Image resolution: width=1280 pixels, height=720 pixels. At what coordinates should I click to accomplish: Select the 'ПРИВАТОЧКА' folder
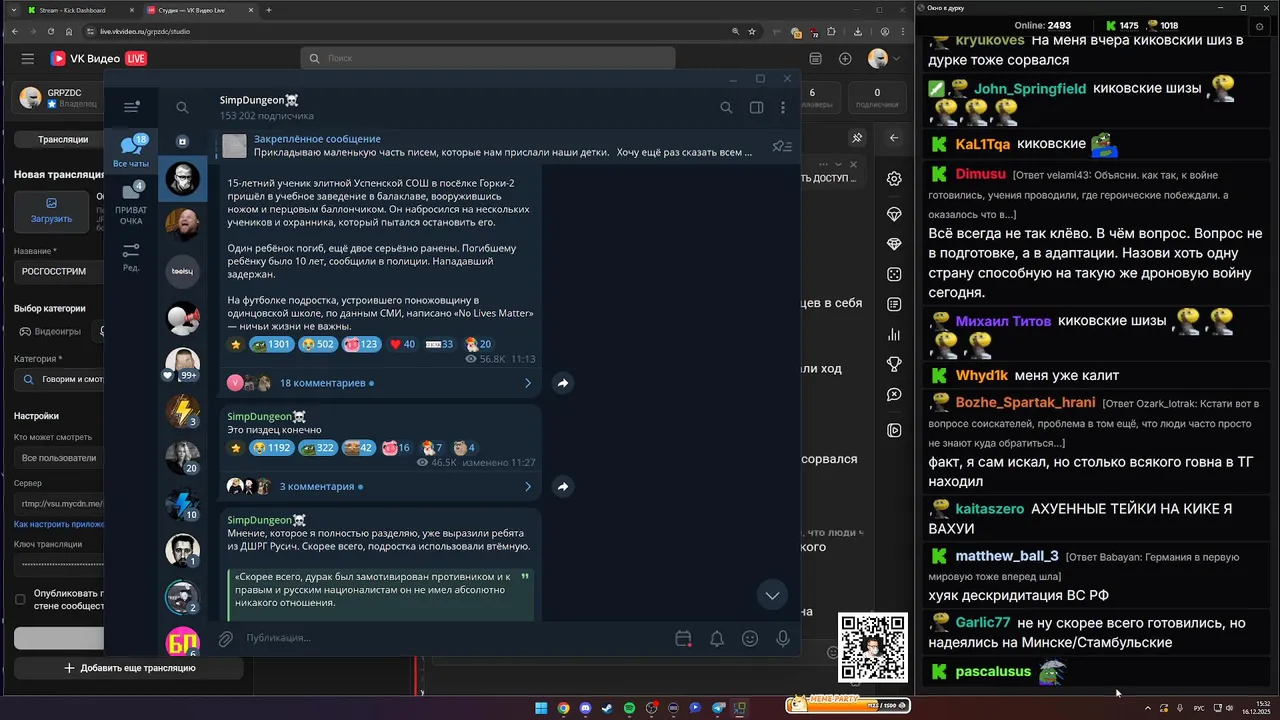coord(131,203)
